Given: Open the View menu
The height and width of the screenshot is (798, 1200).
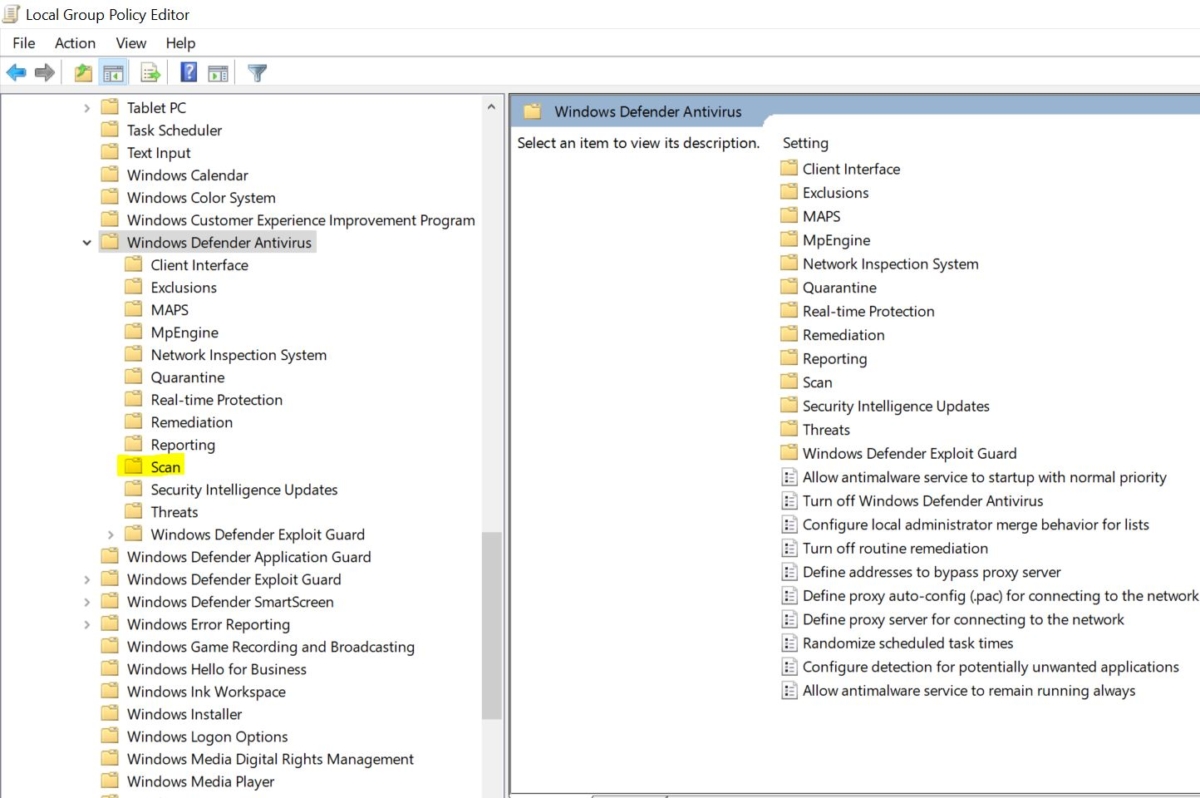Looking at the screenshot, I should click(131, 43).
